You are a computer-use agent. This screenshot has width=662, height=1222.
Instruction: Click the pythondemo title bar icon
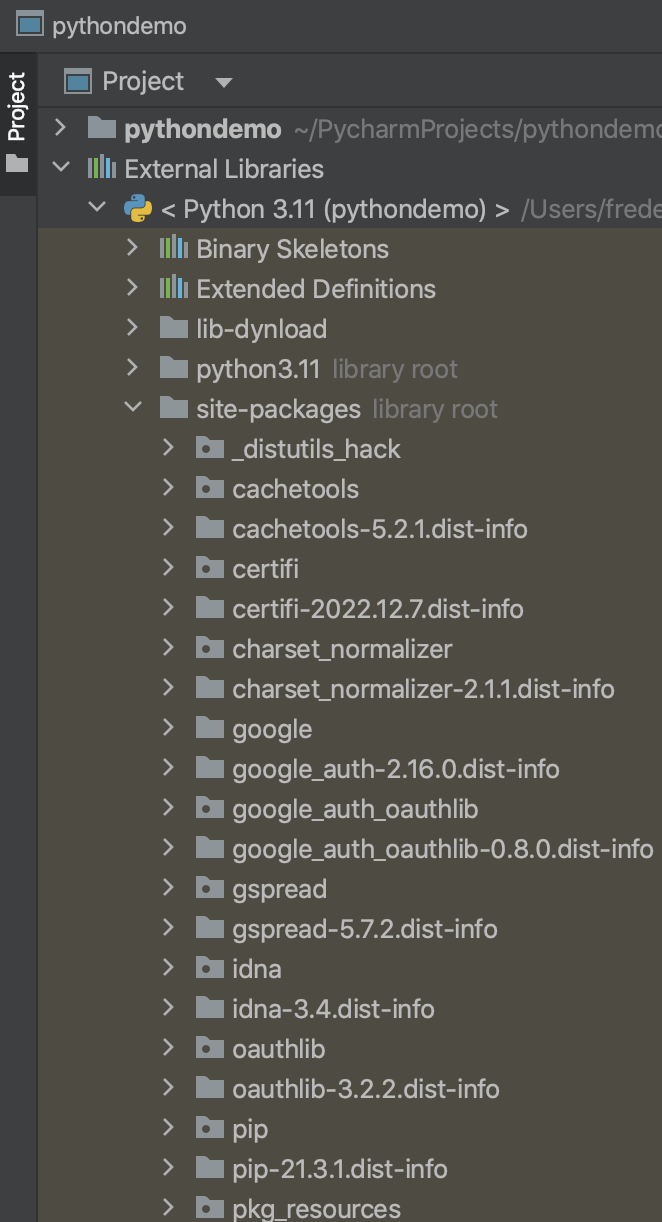[x=29, y=25]
